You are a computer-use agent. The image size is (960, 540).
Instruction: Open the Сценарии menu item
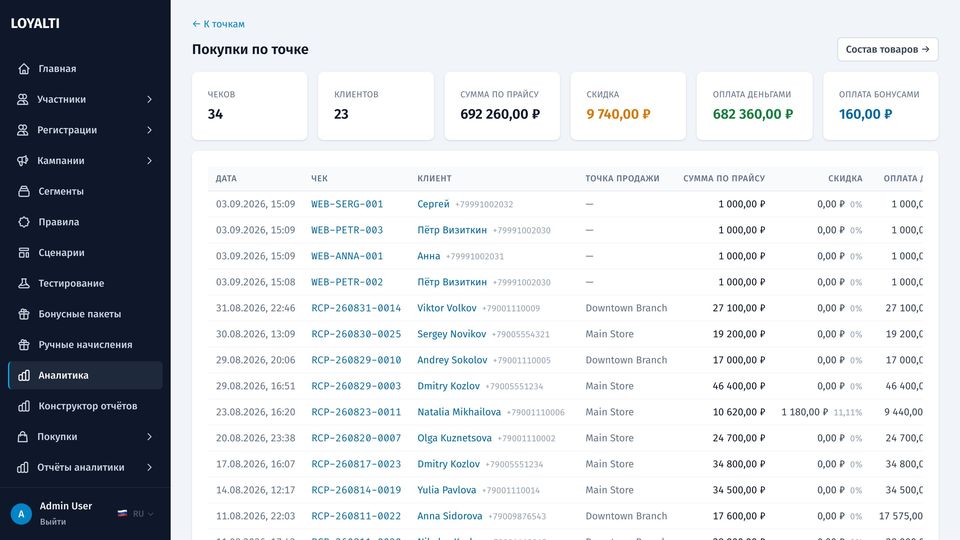coord(85,252)
